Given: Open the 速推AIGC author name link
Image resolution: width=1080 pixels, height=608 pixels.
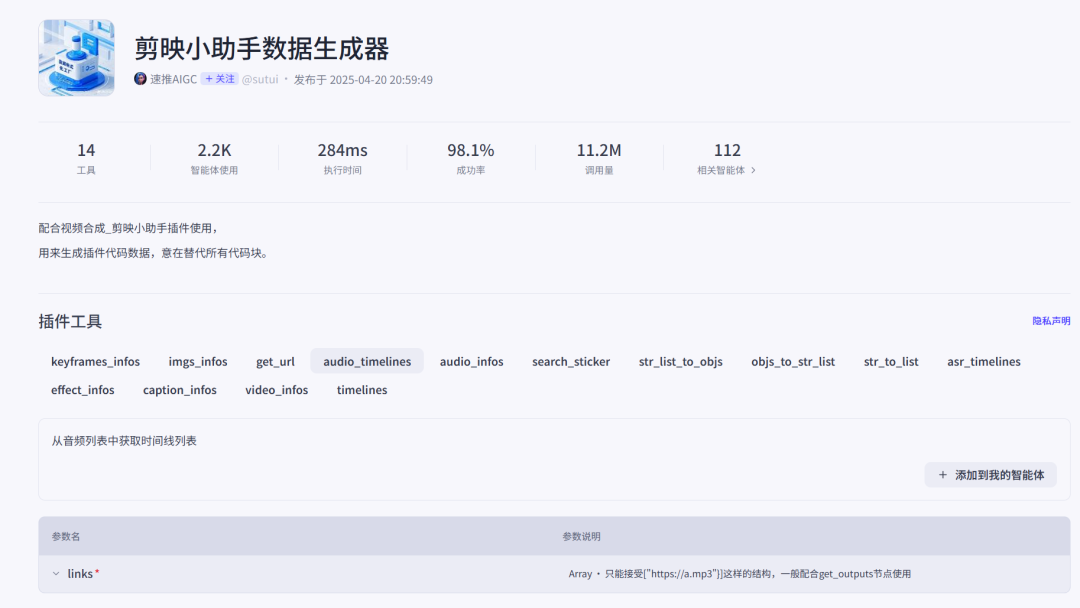Looking at the screenshot, I should tap(174, 79).
